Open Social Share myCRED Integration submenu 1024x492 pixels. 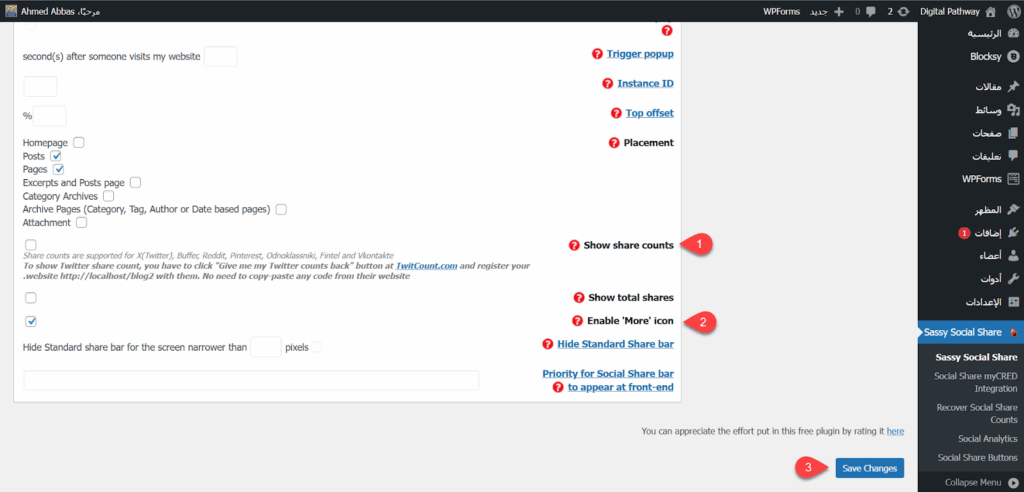[x=976, y=382]
